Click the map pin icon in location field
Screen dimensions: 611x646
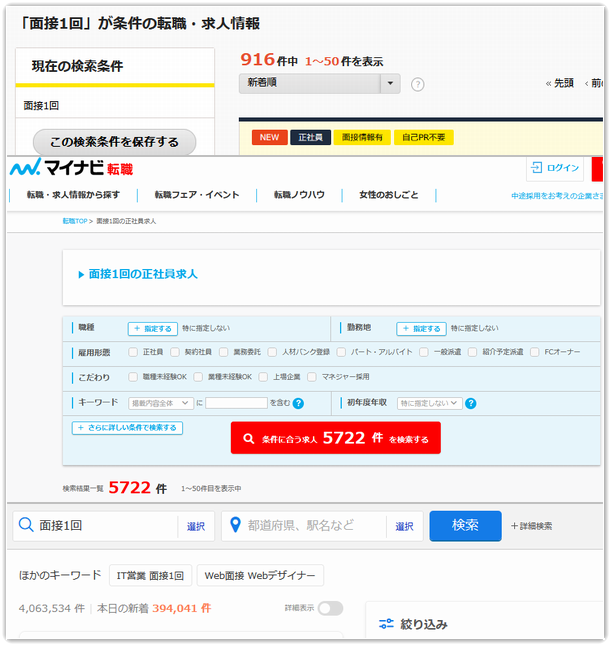pos(235,526)
